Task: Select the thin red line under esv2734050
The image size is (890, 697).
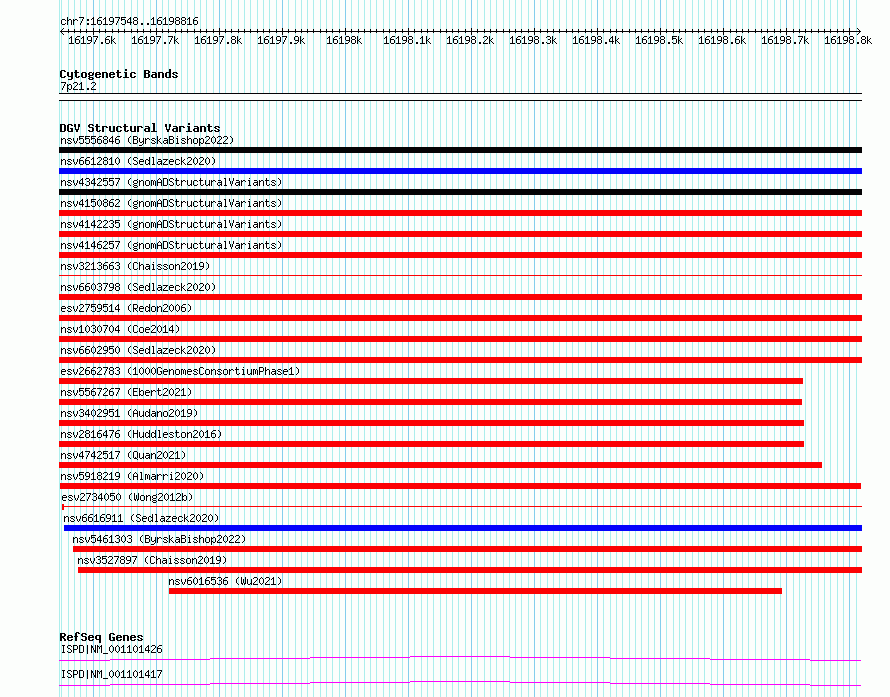Action: click(462, 506)
